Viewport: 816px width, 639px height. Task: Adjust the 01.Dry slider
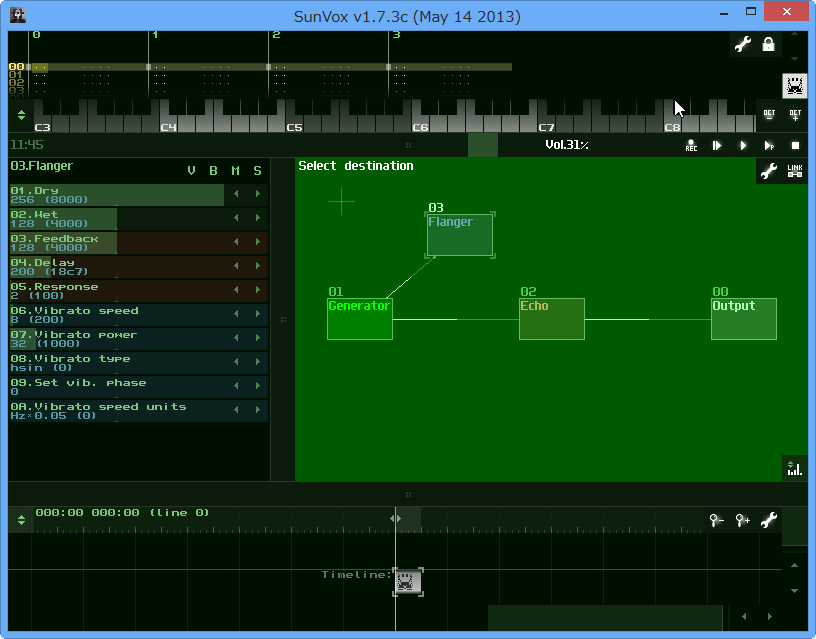coord(117,195)
